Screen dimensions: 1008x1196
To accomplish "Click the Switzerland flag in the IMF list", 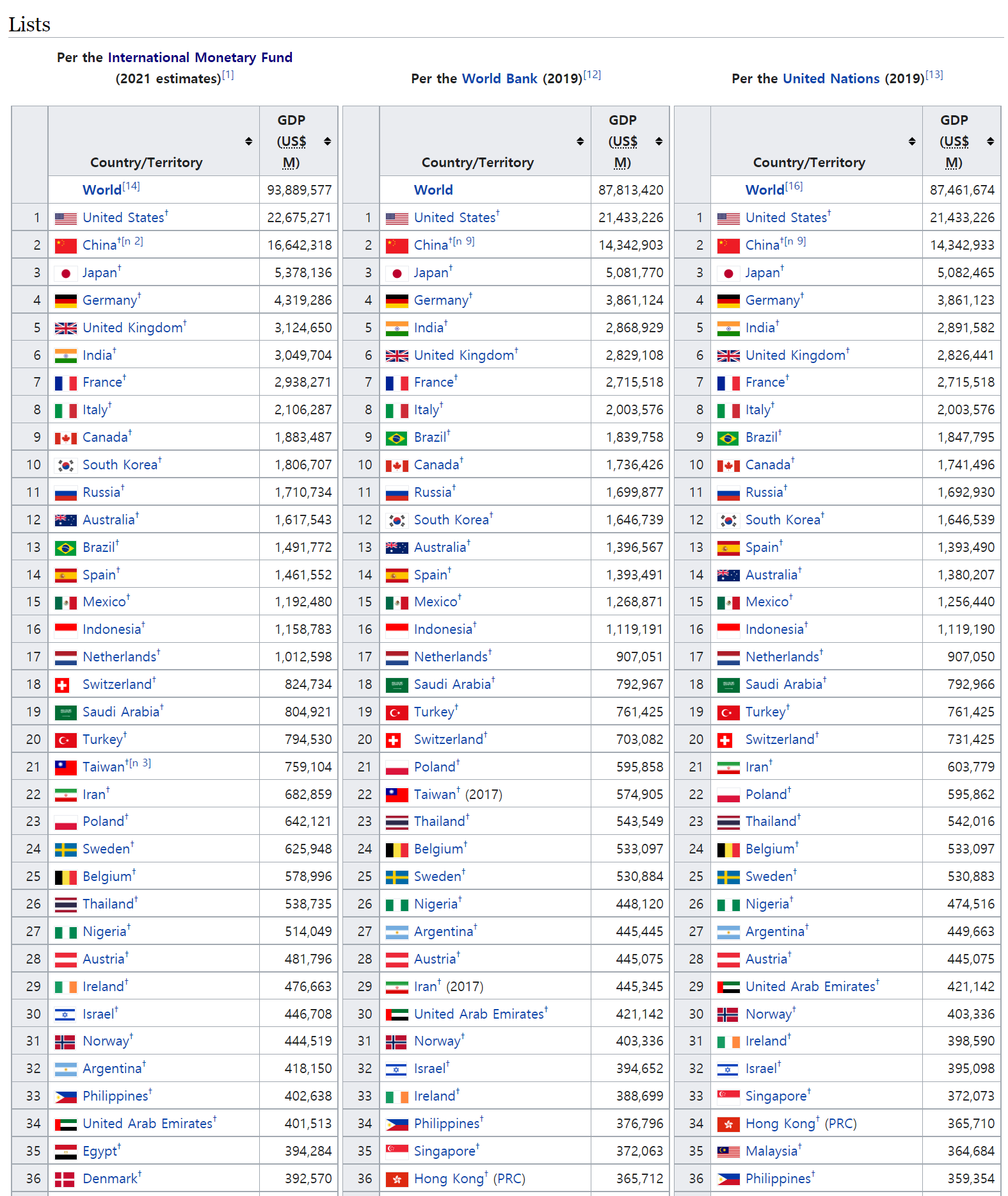I will [x=62, y=685].
